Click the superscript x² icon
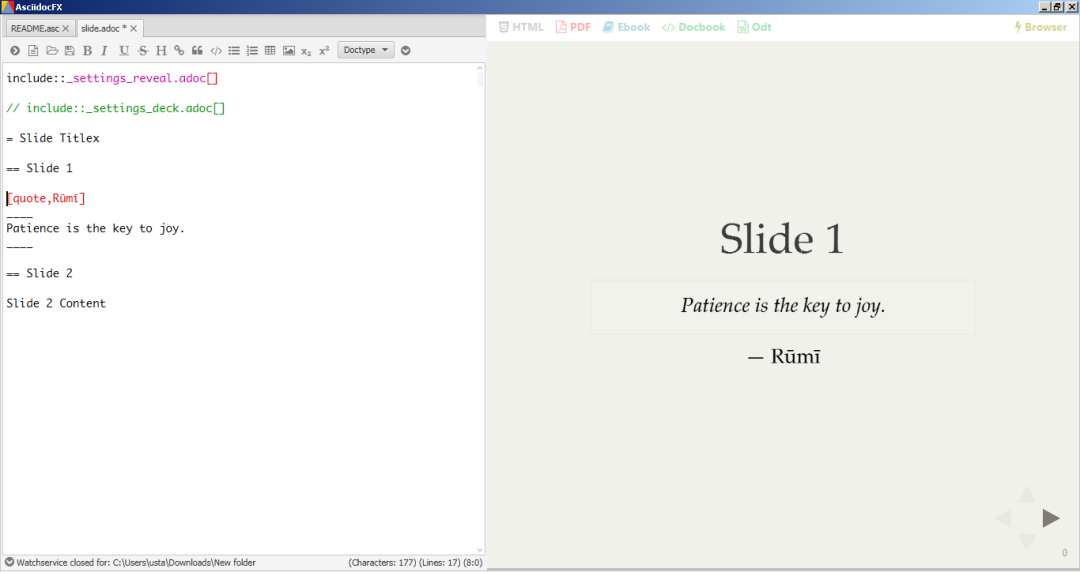This screenshot has width=1080, height=572. 324,50
